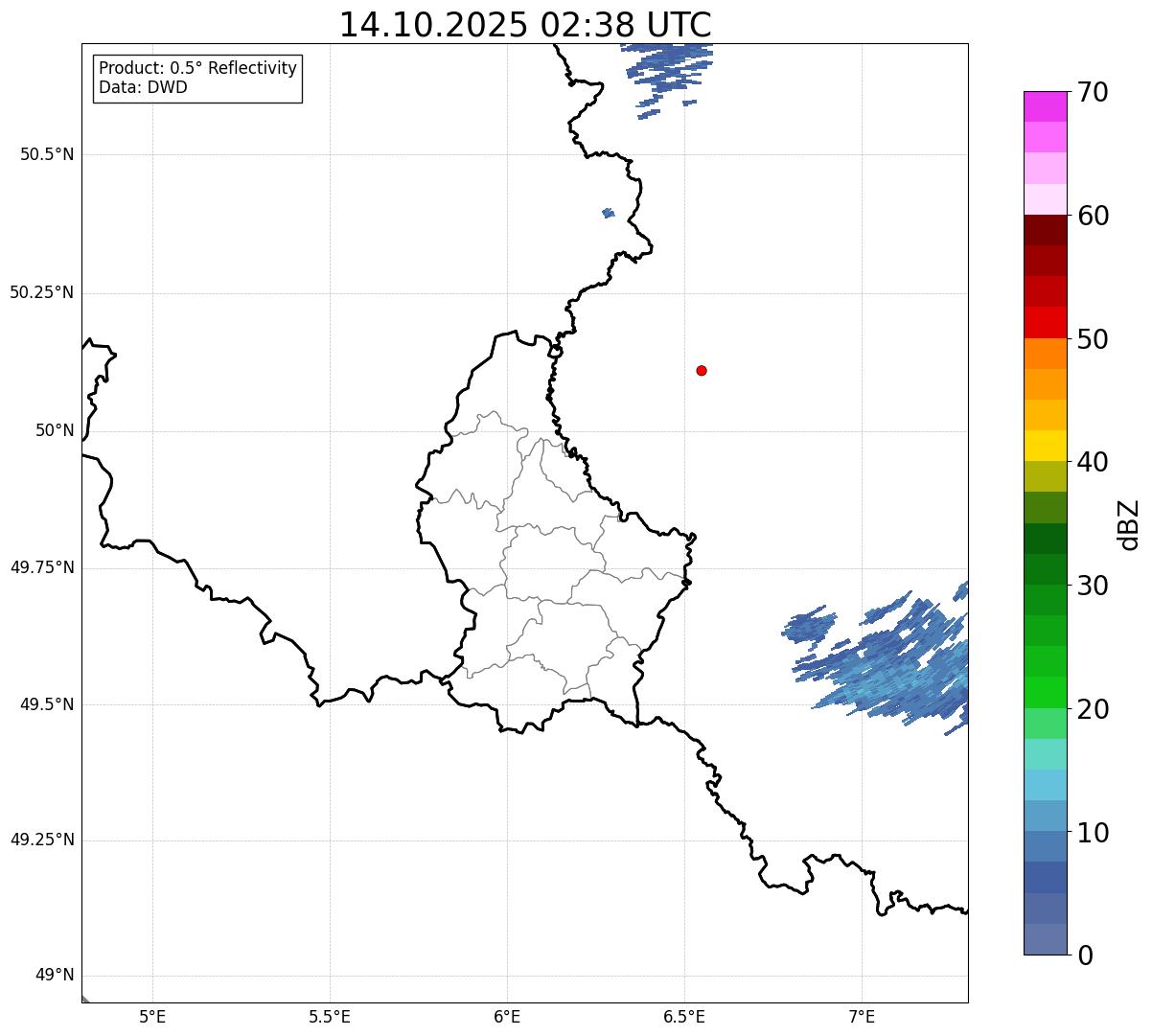Click the latitude label "49.5°N"
This screenshot has width=1152, height=1036.
47,704
